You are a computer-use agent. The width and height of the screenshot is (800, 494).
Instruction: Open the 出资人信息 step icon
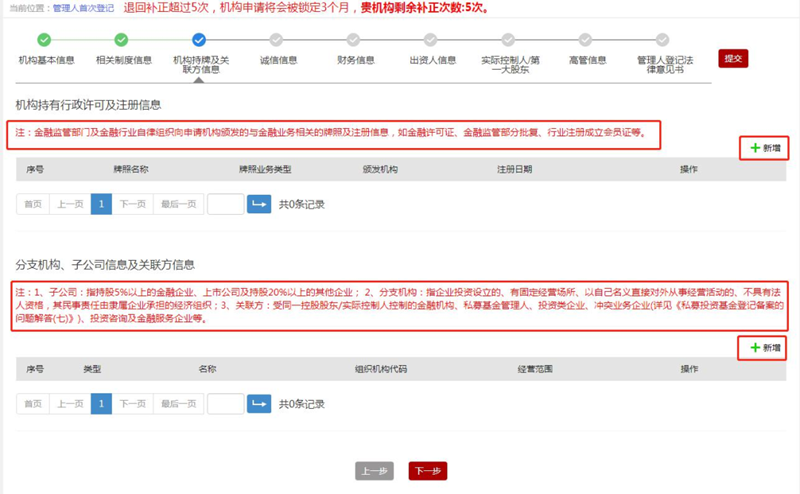pyautogui.click(x=431, y=40)
